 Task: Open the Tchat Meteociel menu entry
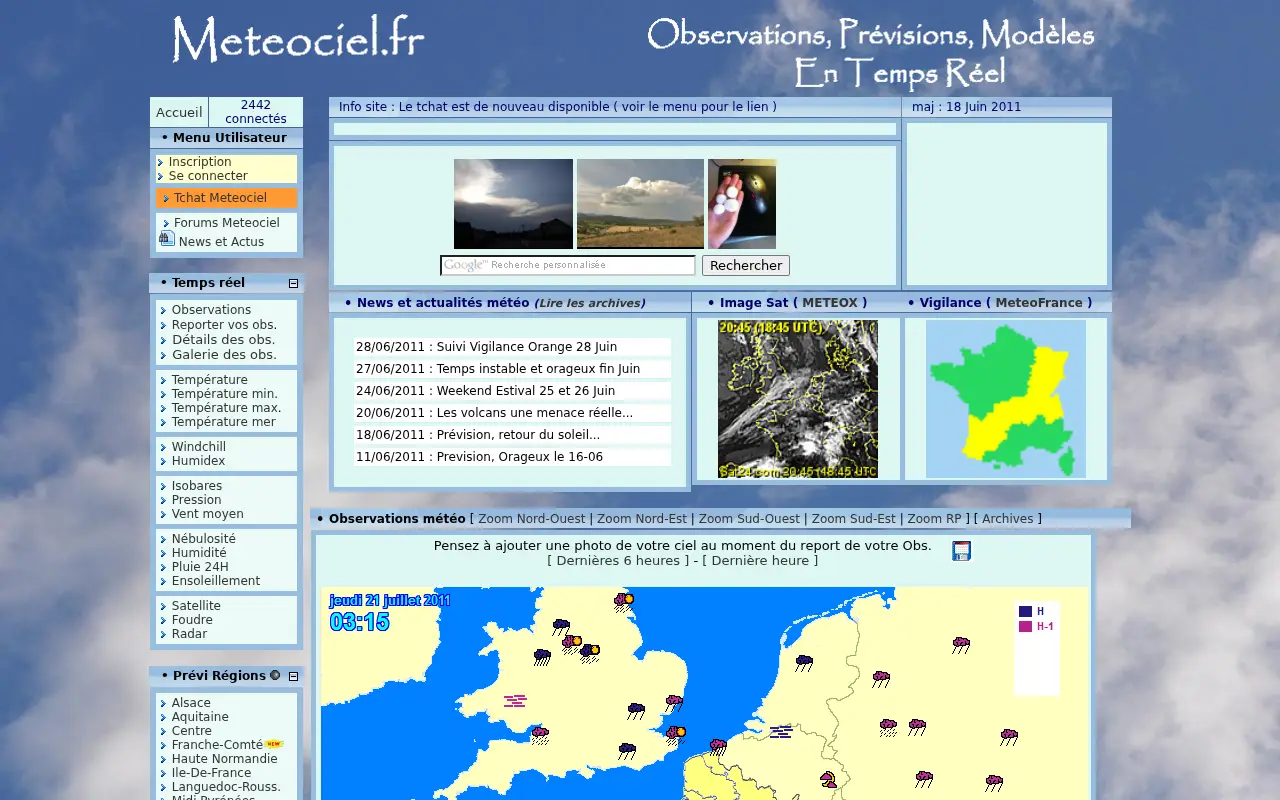pyautogui.click(x=220, y=198)
